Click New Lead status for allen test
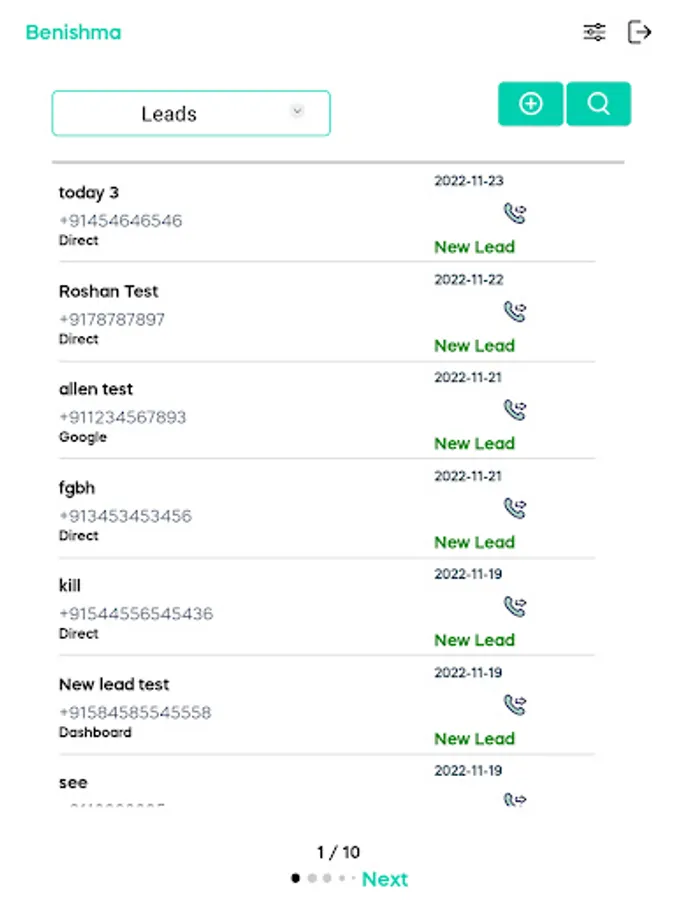This screenshot has width=675, height=900. click(474, 443)
